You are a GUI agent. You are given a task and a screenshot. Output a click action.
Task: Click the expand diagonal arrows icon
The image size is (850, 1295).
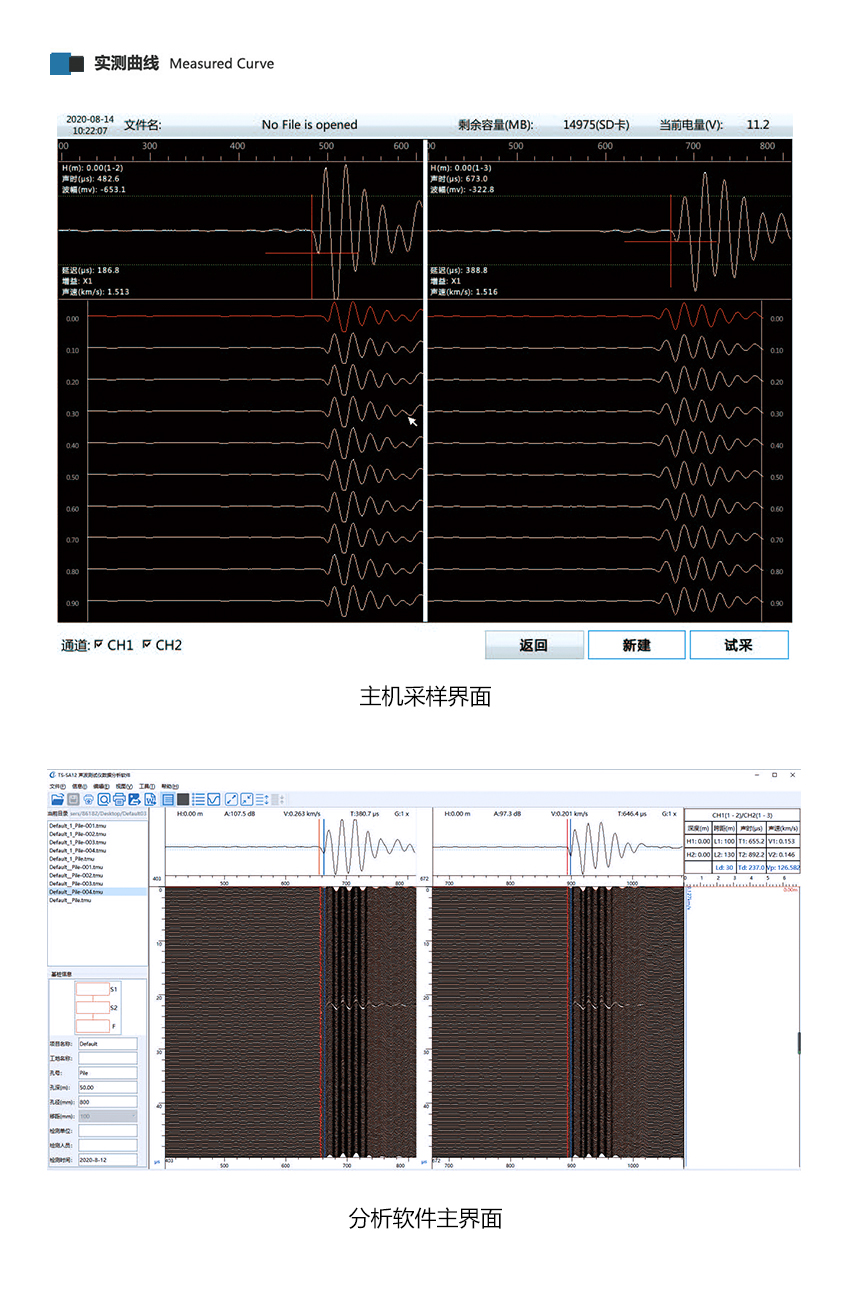point(231,799)
